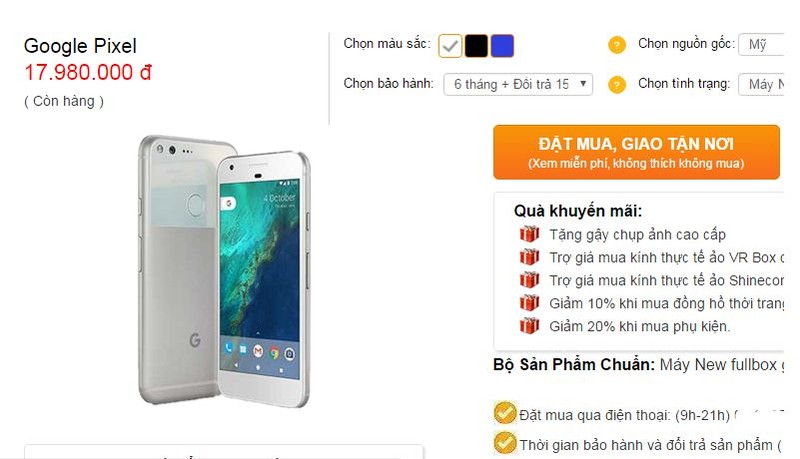Image resolution: width=800 pixels, height=459 pixels.
Task: Click gift icon beside Giảm 10% đồng hồ
Action: point(529,303)
